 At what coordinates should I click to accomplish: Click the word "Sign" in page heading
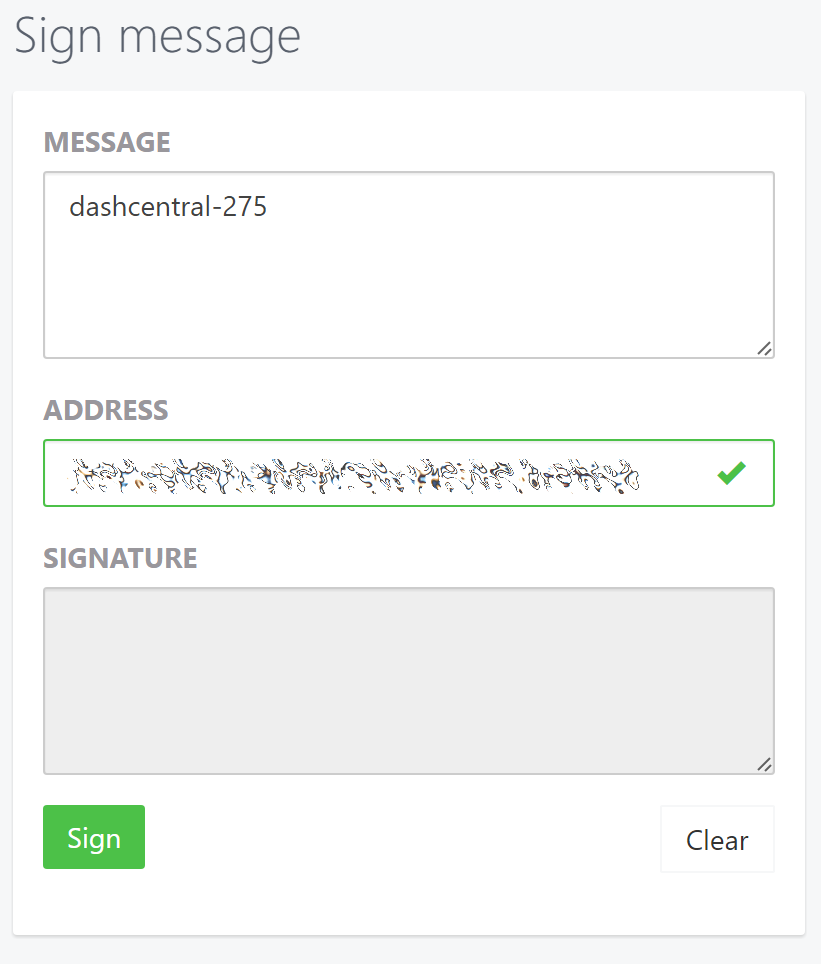tap(54, 37)
